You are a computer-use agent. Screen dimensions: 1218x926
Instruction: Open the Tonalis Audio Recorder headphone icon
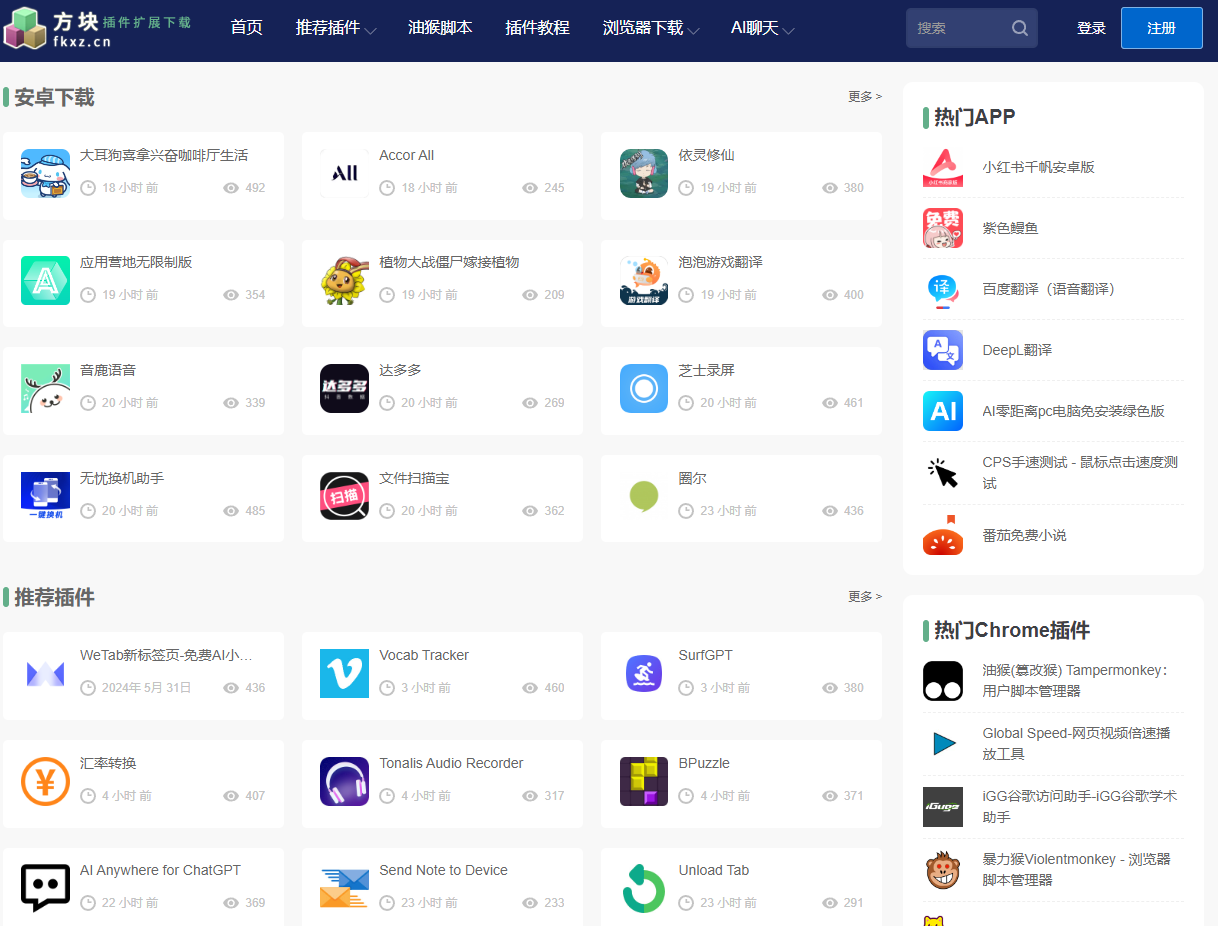[x=344, y=781]
